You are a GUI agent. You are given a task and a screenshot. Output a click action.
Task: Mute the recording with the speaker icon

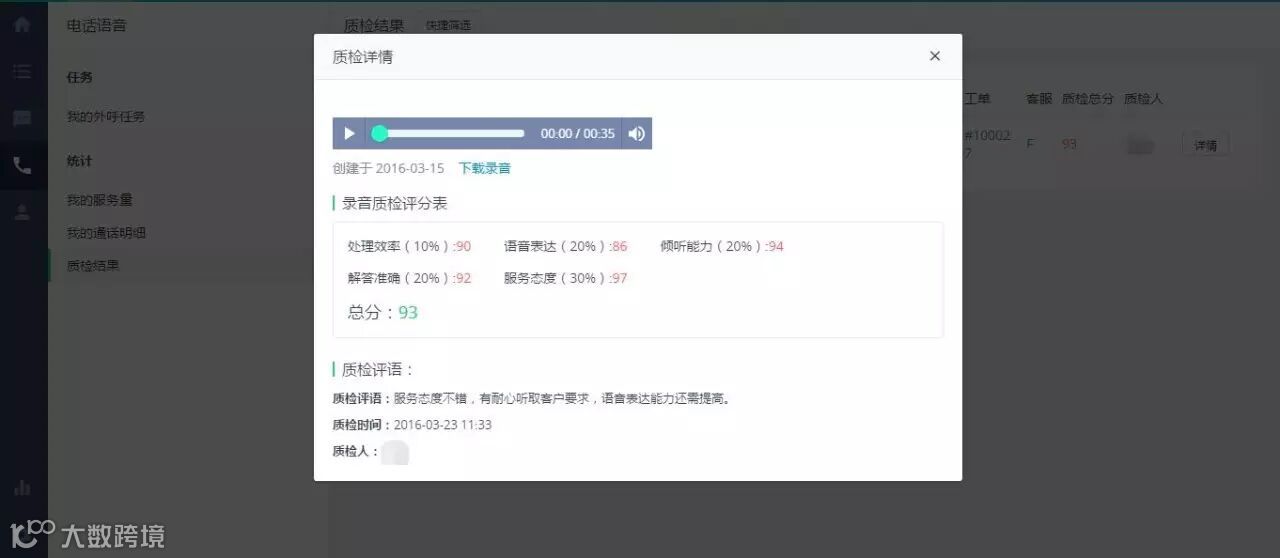(637, 133)
